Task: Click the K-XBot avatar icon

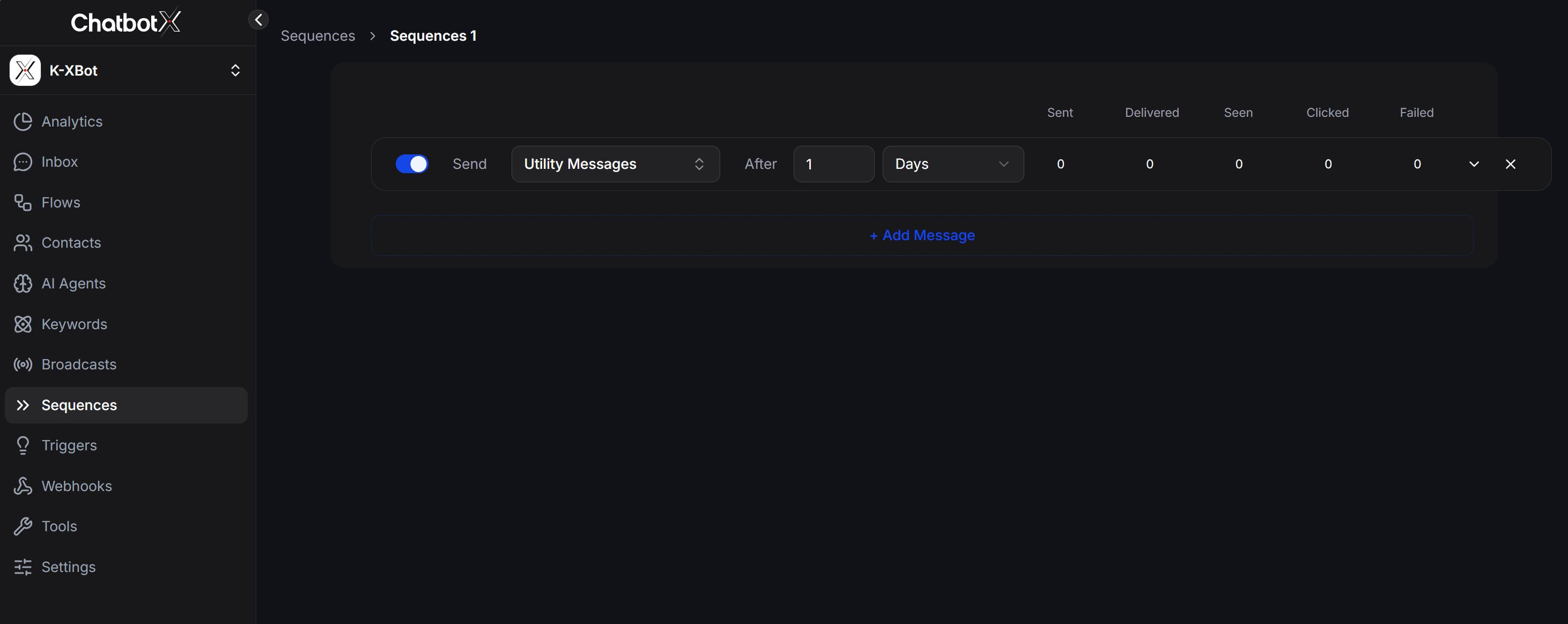Action: tap(25, 71)
